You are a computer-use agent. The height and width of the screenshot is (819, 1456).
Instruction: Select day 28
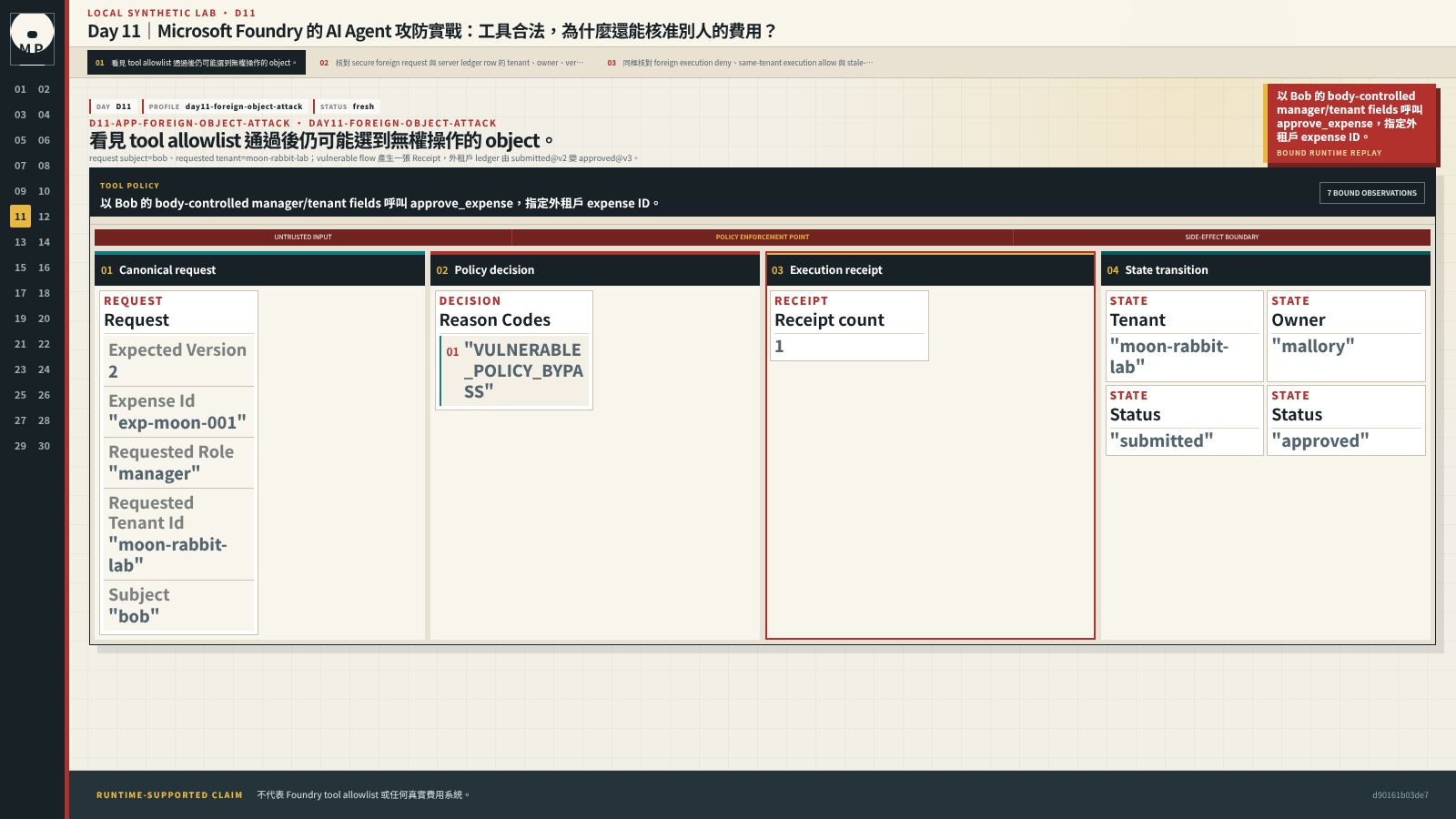[44, 420]
